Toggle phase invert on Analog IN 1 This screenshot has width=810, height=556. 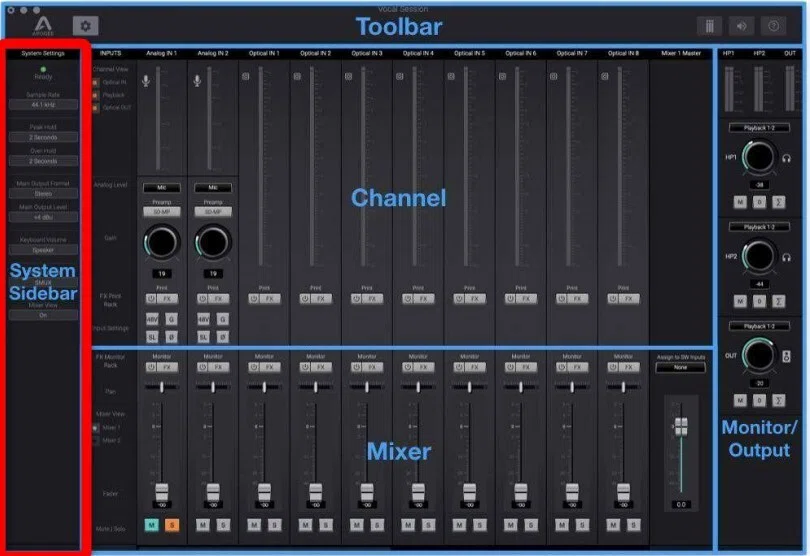click(x=172, y=337)
